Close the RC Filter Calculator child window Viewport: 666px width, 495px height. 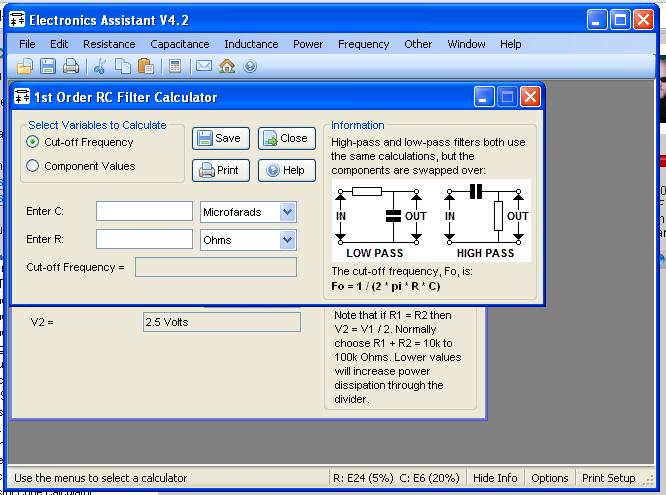[x=531, y=97]
